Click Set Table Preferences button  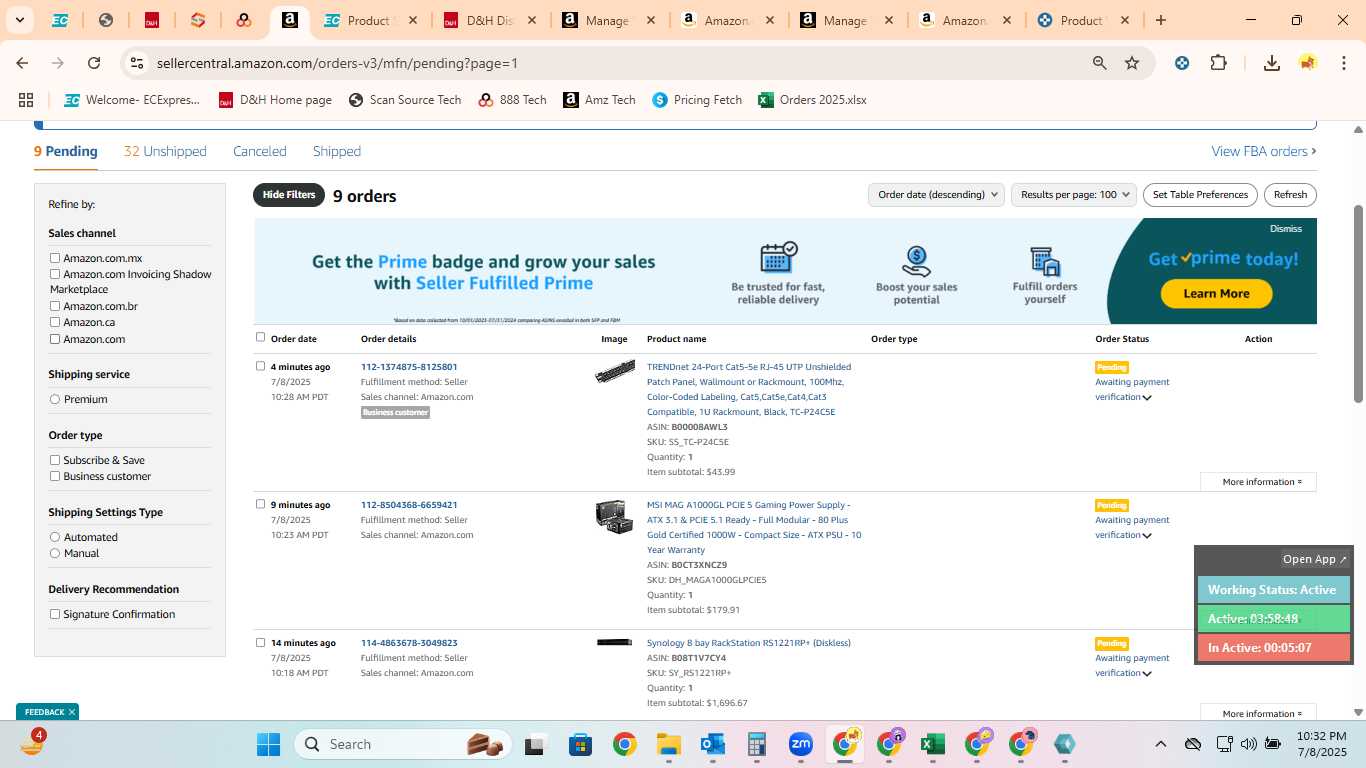(1200, 195)
